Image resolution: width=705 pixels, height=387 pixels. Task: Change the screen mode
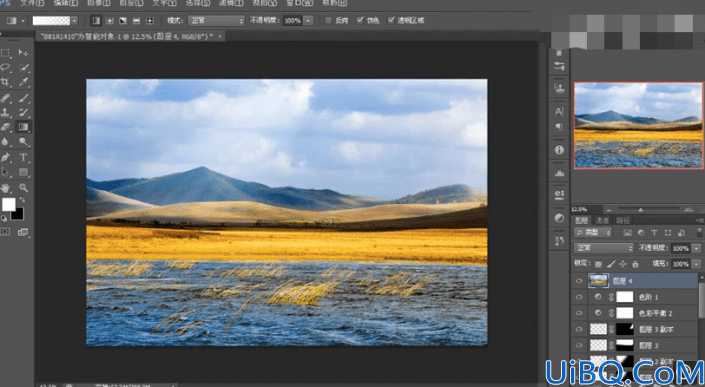click(23, 232)
